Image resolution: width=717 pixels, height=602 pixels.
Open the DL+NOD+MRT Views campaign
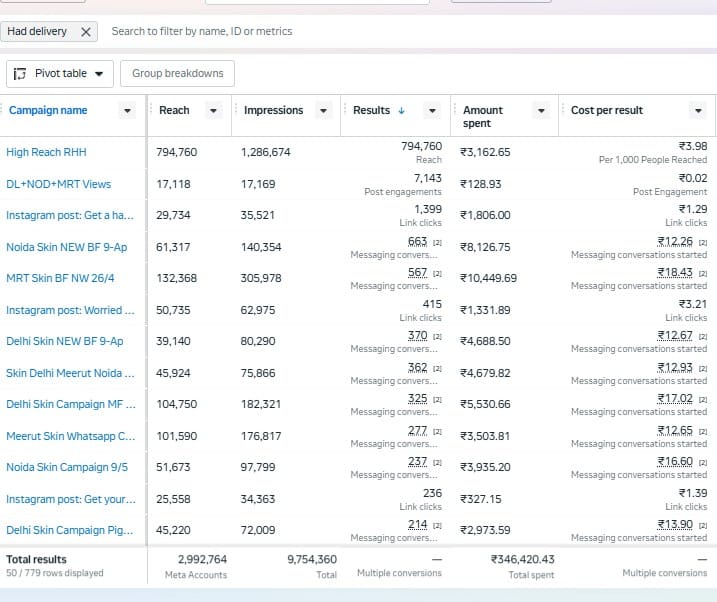pos(59,184)
